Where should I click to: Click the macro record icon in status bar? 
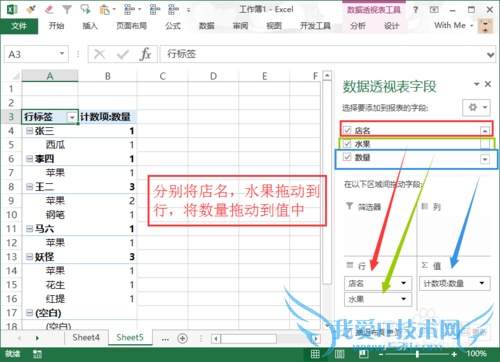click(37, 354)
